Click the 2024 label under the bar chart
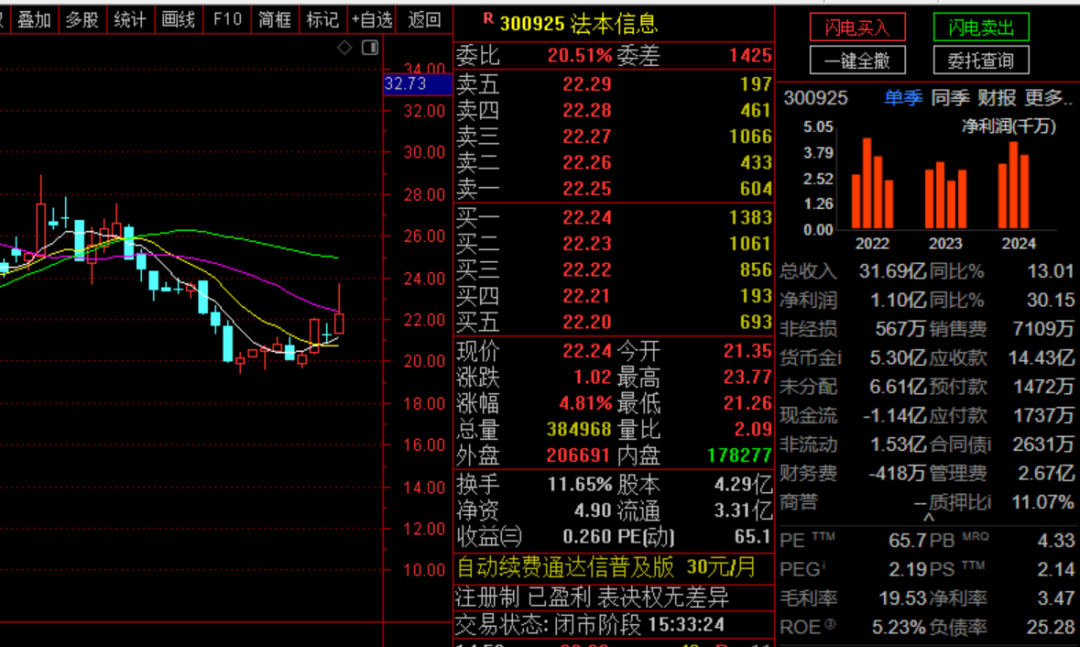Image resolution: width=1080 pixels, height=647 pixels. coord(1019,243)
